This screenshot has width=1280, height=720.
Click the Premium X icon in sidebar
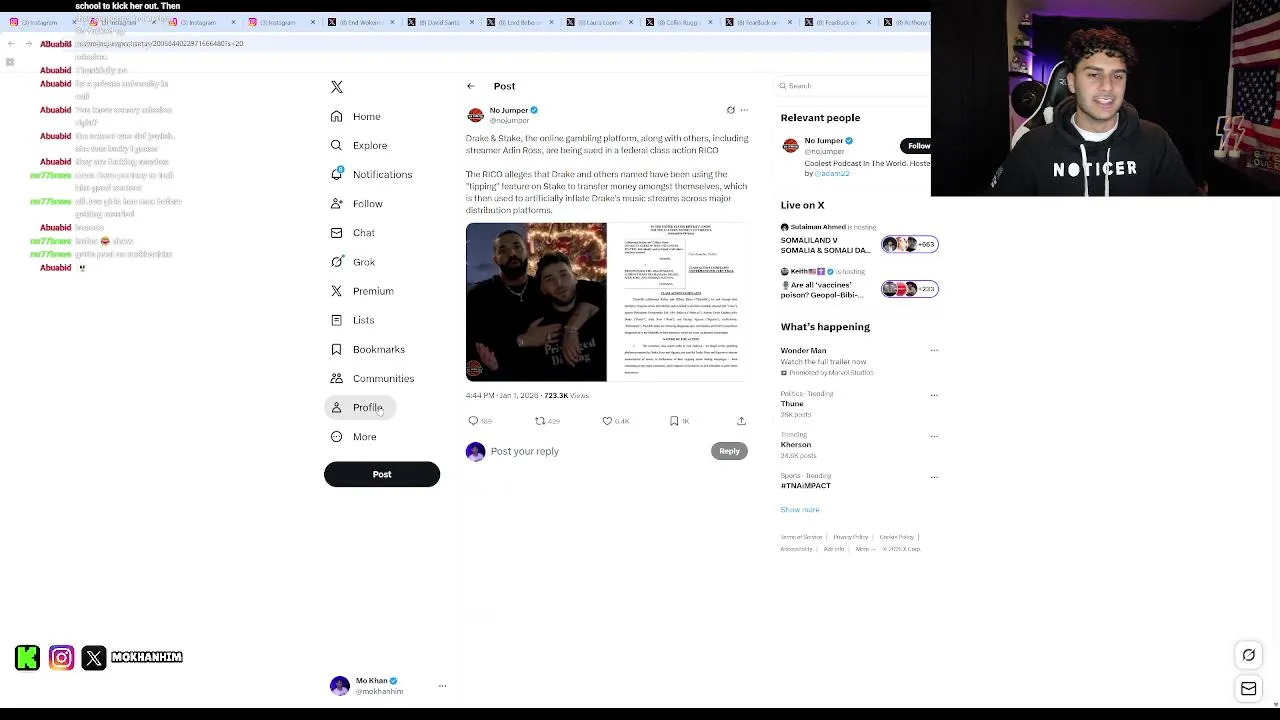[337, 291]
